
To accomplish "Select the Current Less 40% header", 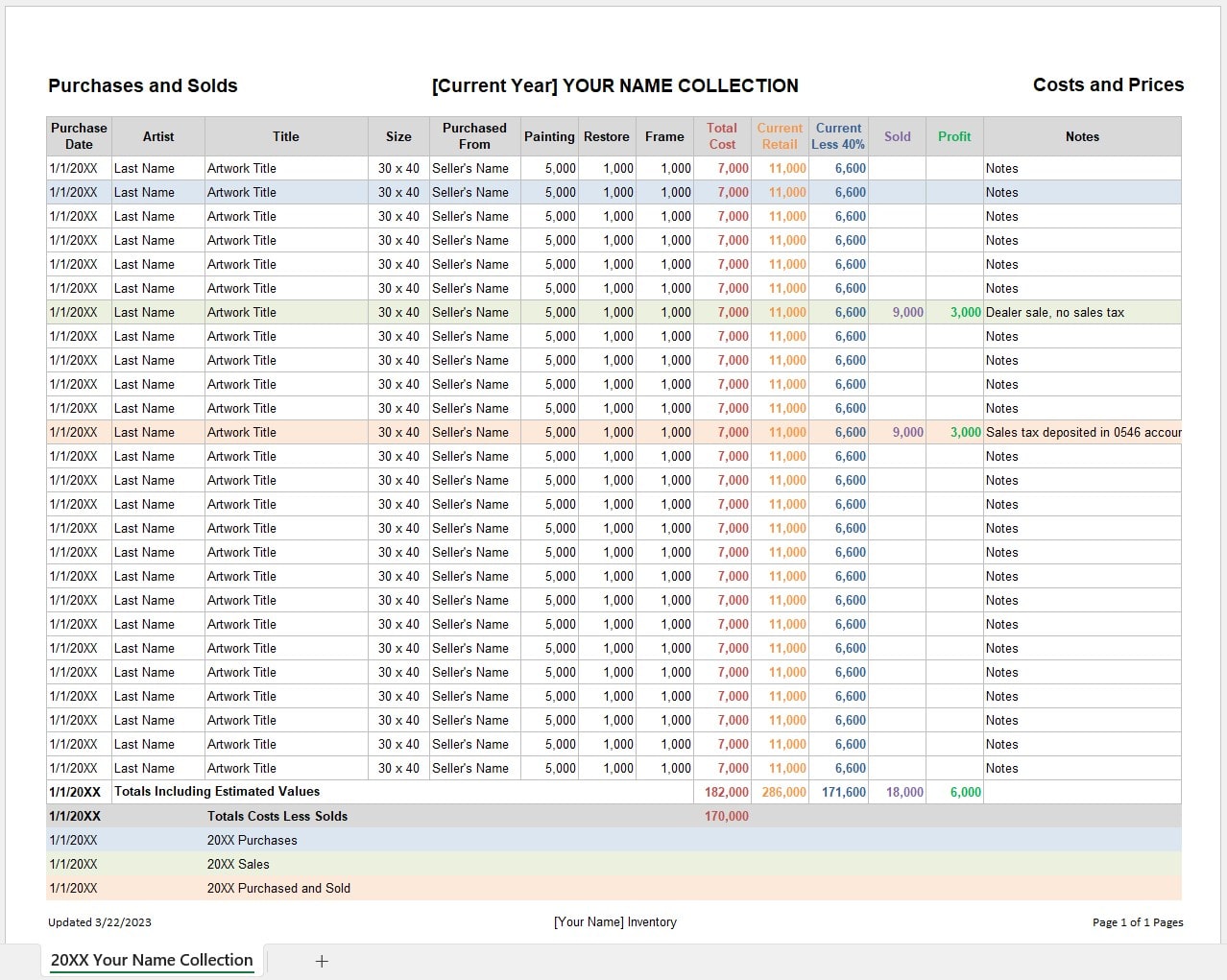I will pyautogui.click(x=838, y=136).
